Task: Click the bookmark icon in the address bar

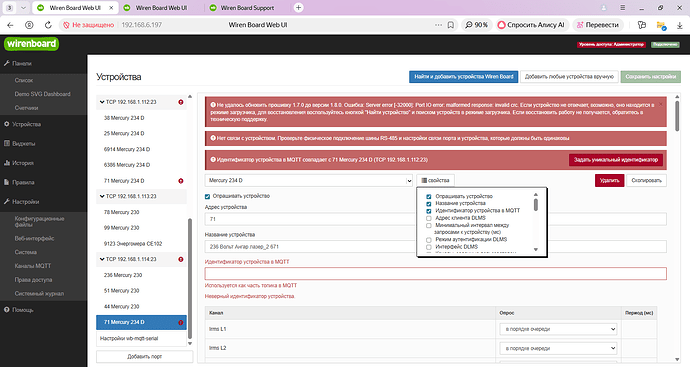Action: click(x=451, y=25)
